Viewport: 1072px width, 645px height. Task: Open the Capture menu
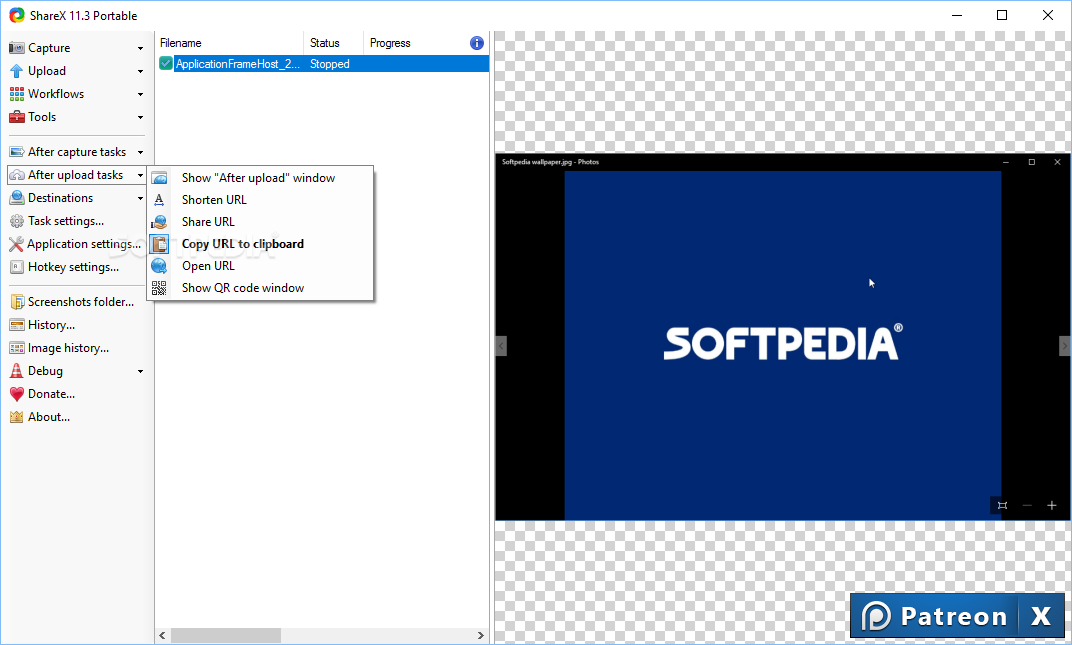click(77, 48)
